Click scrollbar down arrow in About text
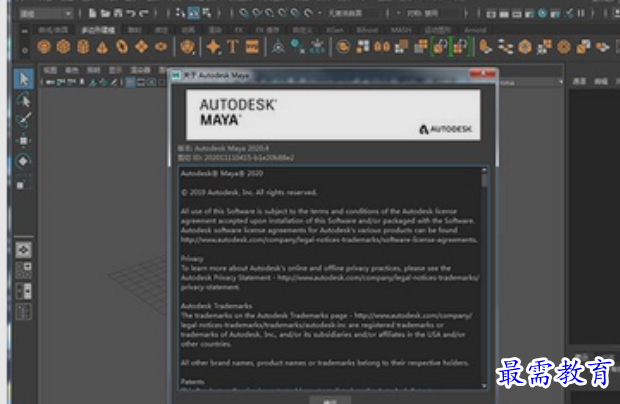 click(x=484, y=385)
